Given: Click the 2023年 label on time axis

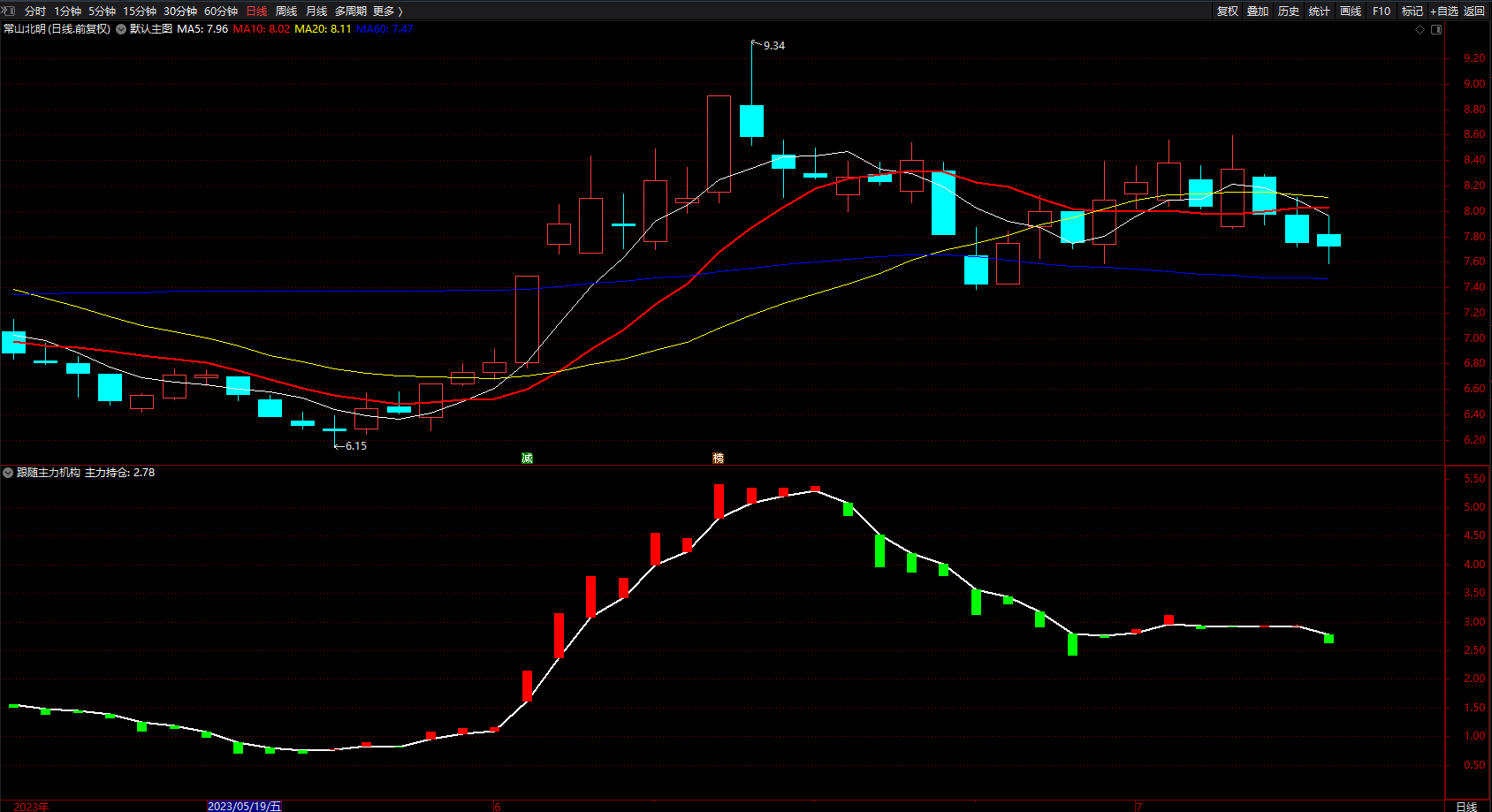Looking at the screenshot, I should (32, 806).
